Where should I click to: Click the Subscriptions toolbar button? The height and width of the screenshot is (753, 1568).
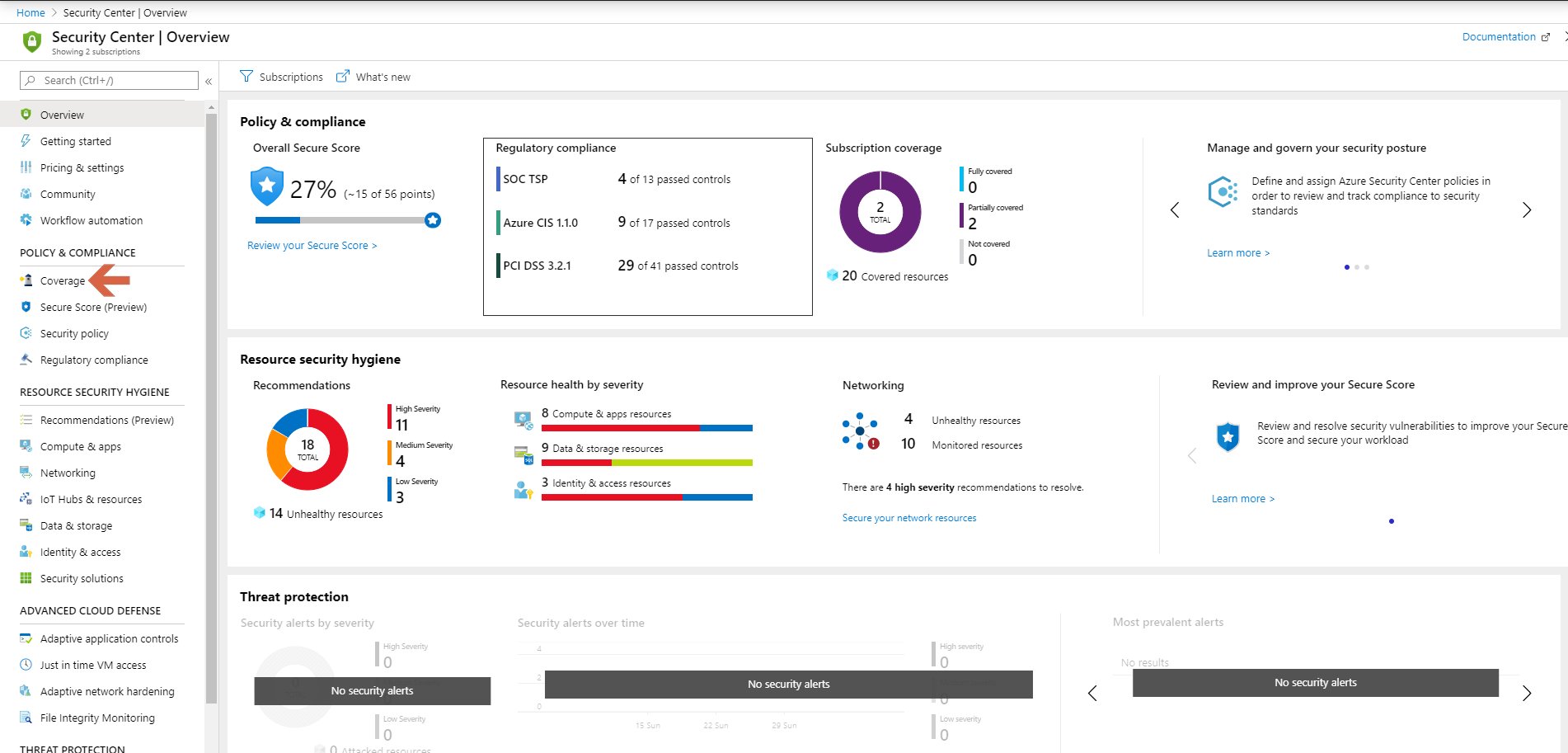click(281, 76)
